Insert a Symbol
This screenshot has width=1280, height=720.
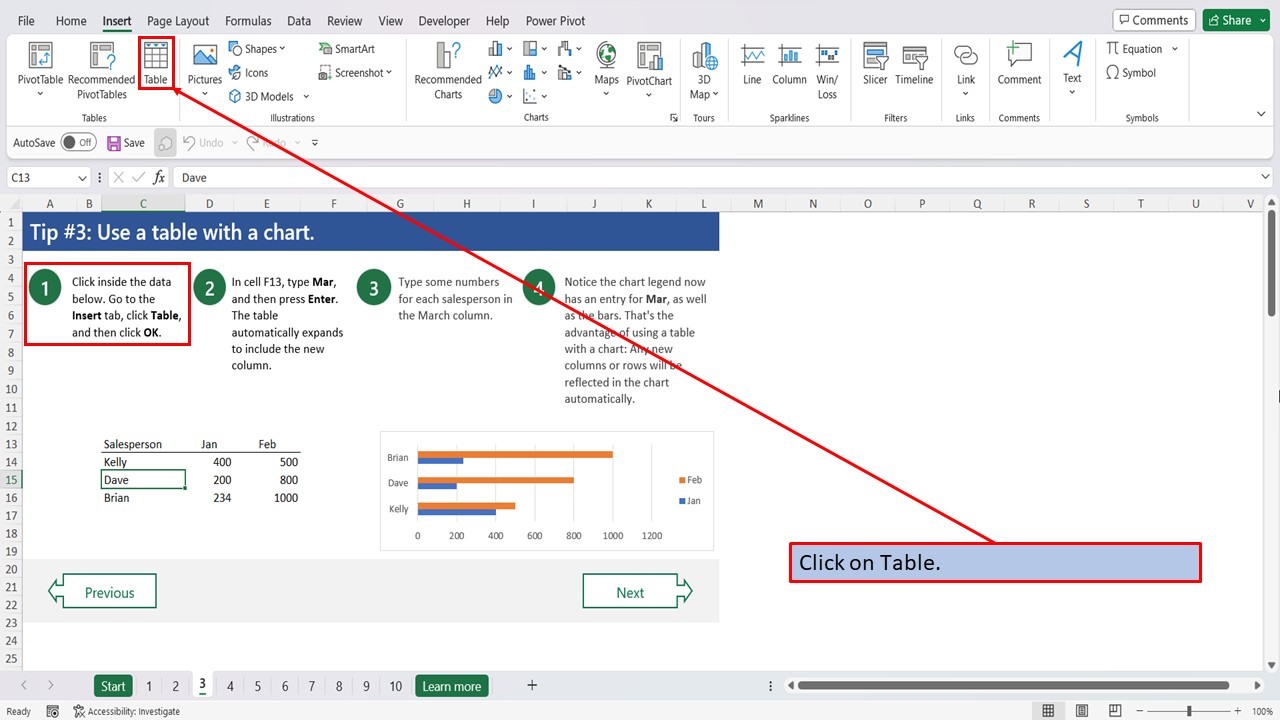coord(1135,72)
